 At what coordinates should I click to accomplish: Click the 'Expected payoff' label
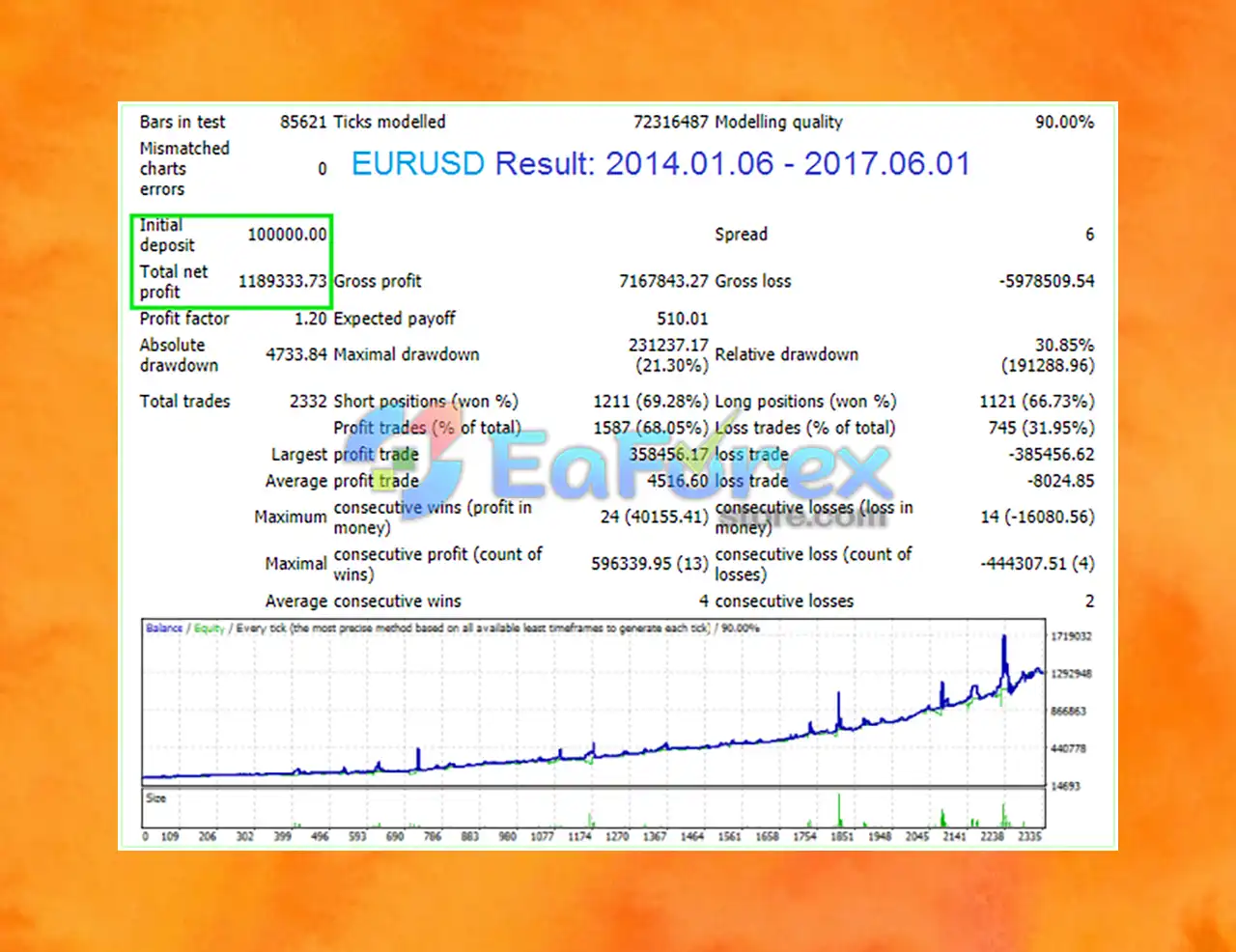(x=394, y=319)
